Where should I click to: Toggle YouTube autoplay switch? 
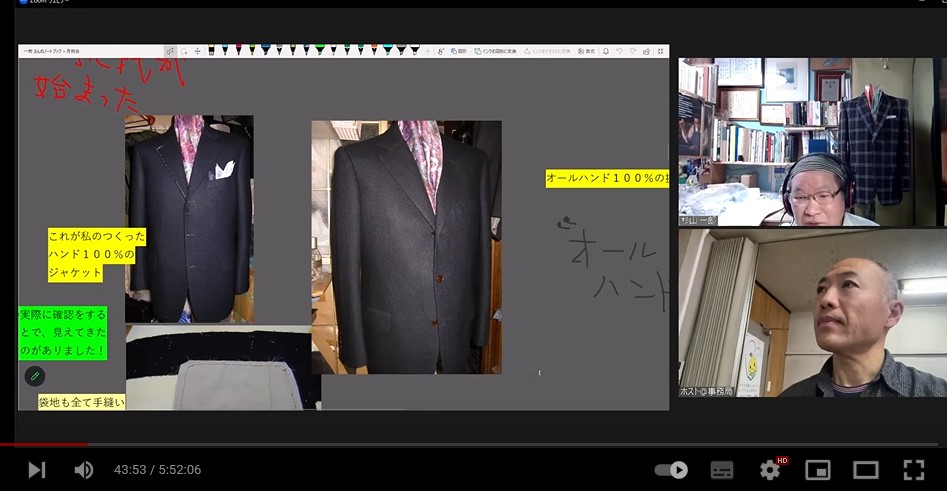[x=671, y=469]
